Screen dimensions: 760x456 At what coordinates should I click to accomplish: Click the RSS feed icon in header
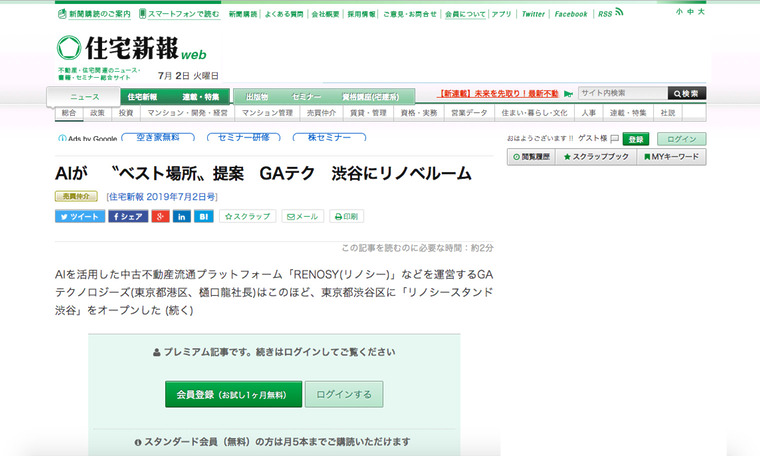(619, 13)
